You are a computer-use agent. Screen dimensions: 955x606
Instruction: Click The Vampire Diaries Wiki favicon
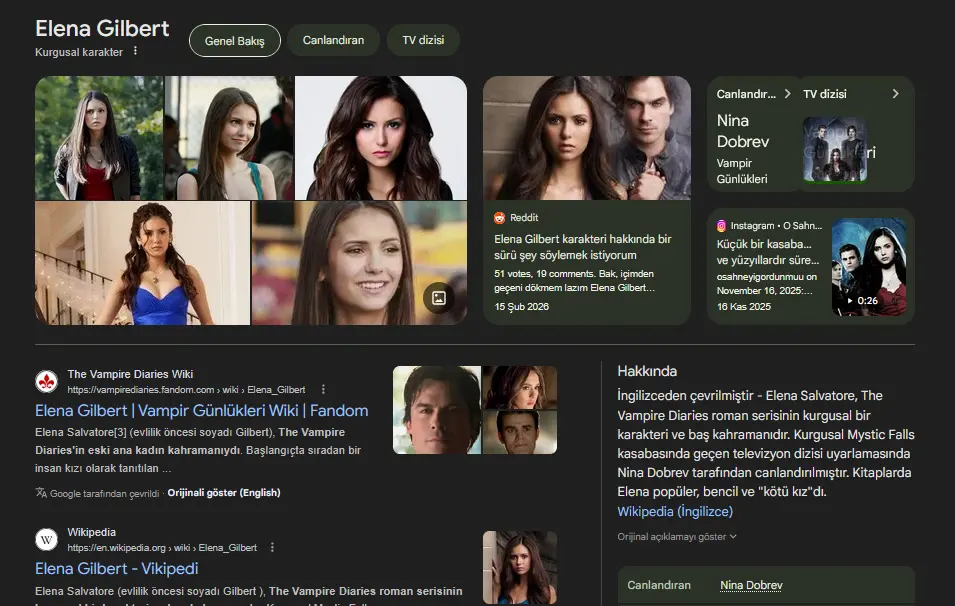tap(46, 382)
